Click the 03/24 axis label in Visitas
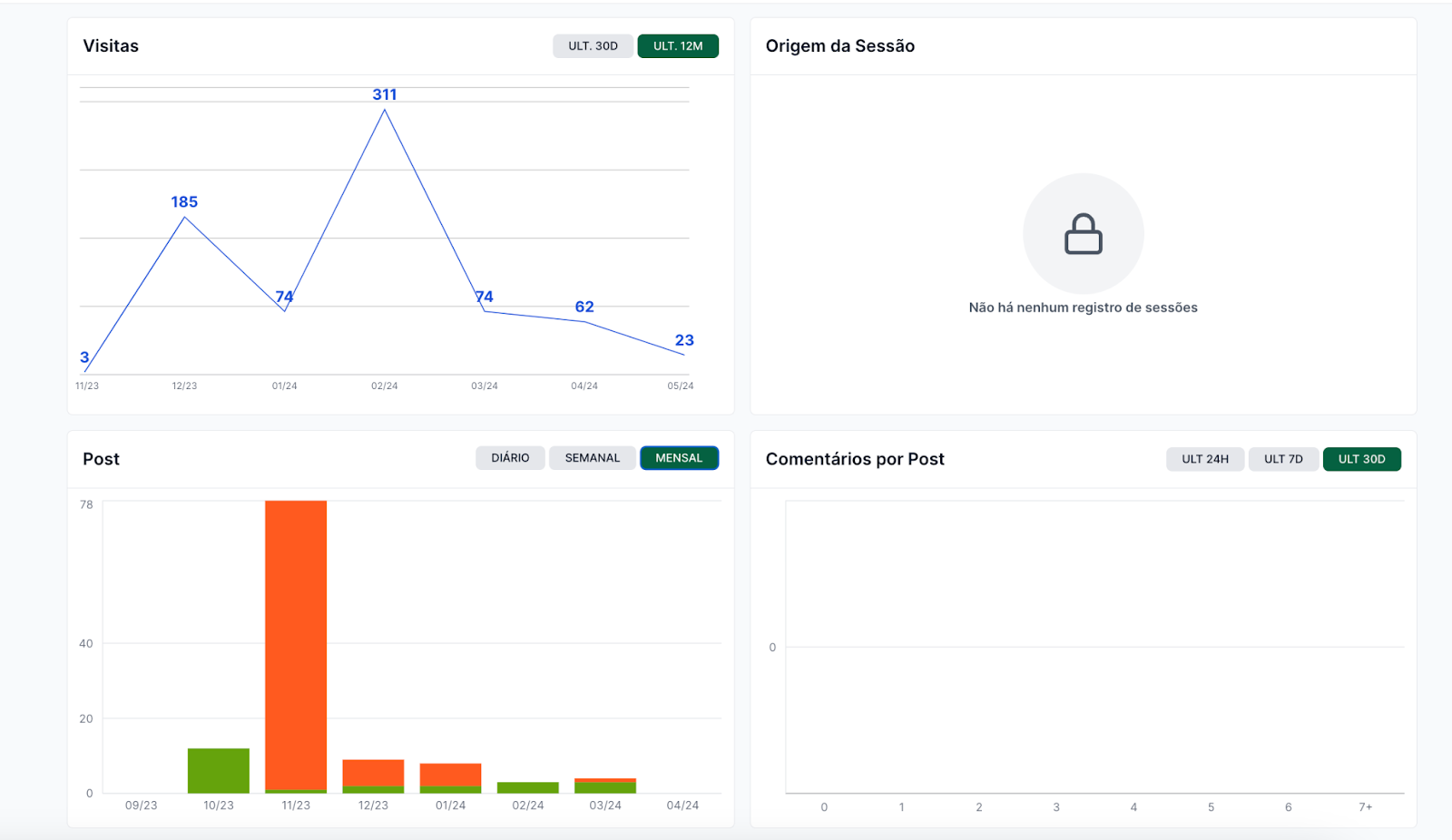Screen dimensions: 1452x840 485,386
